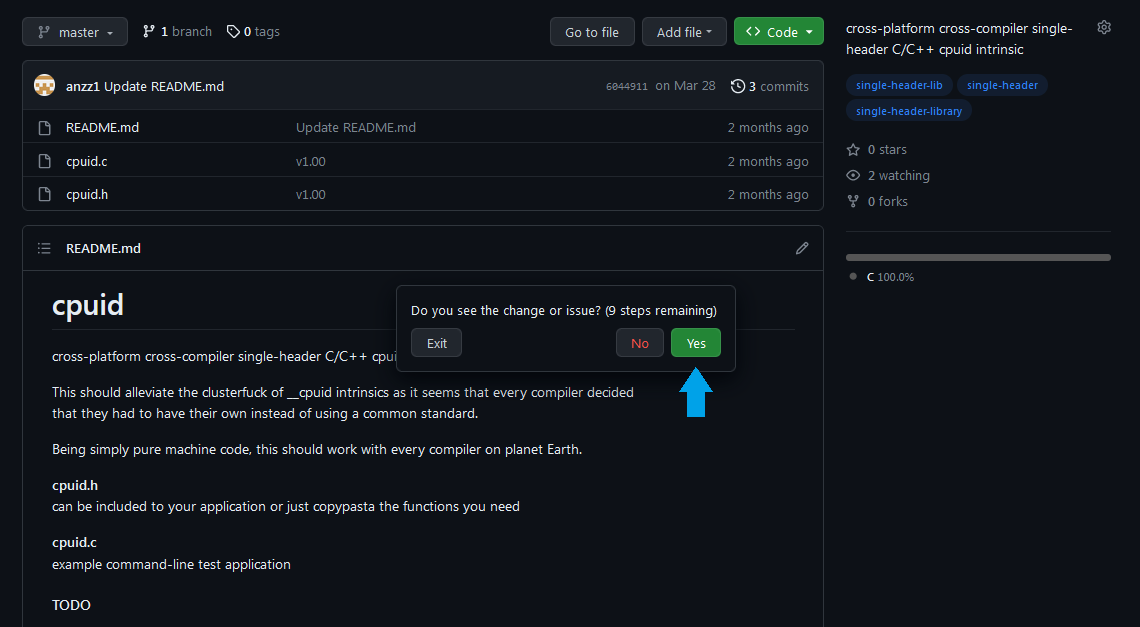Screen dimensions: 1140x627
Task: Confirm with the Yes button
Action: tap(695, 342)
